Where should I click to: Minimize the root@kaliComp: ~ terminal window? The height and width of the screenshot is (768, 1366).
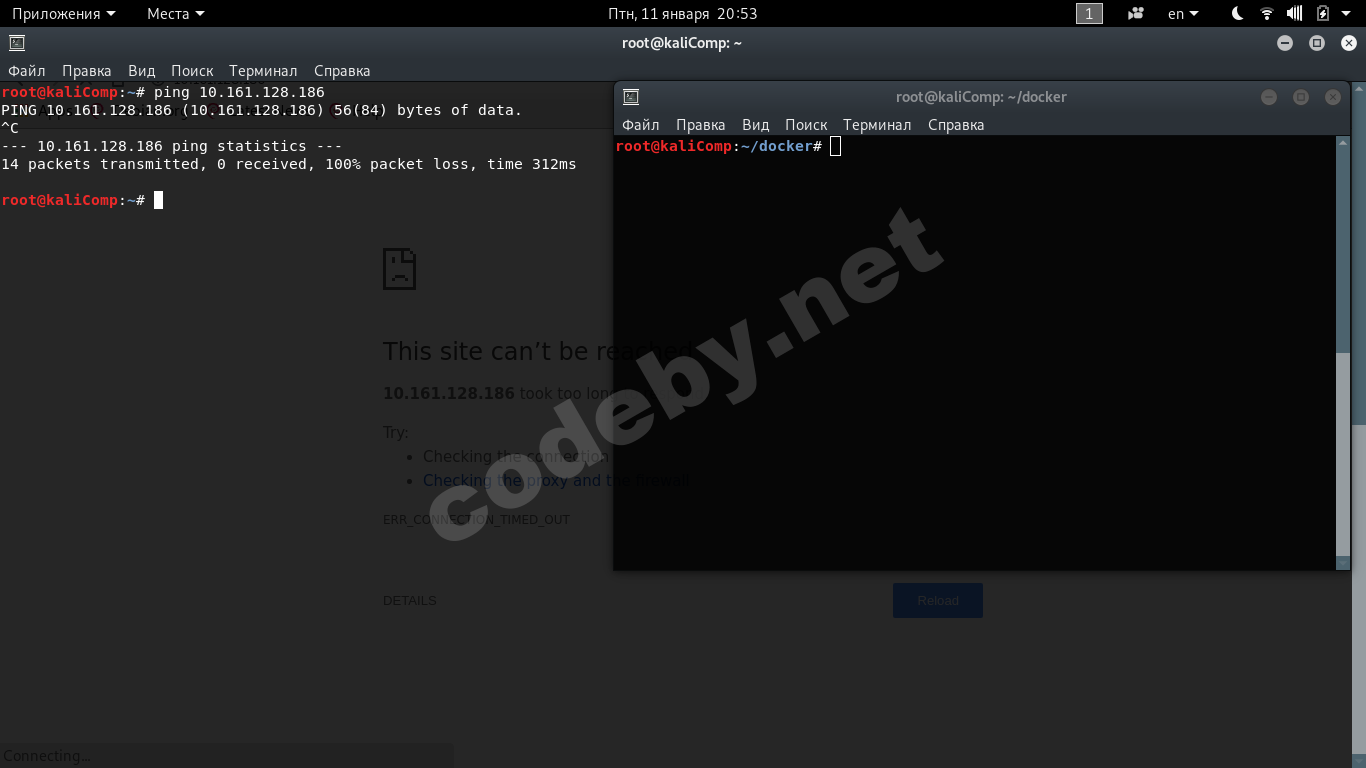tap(1285, 43)
